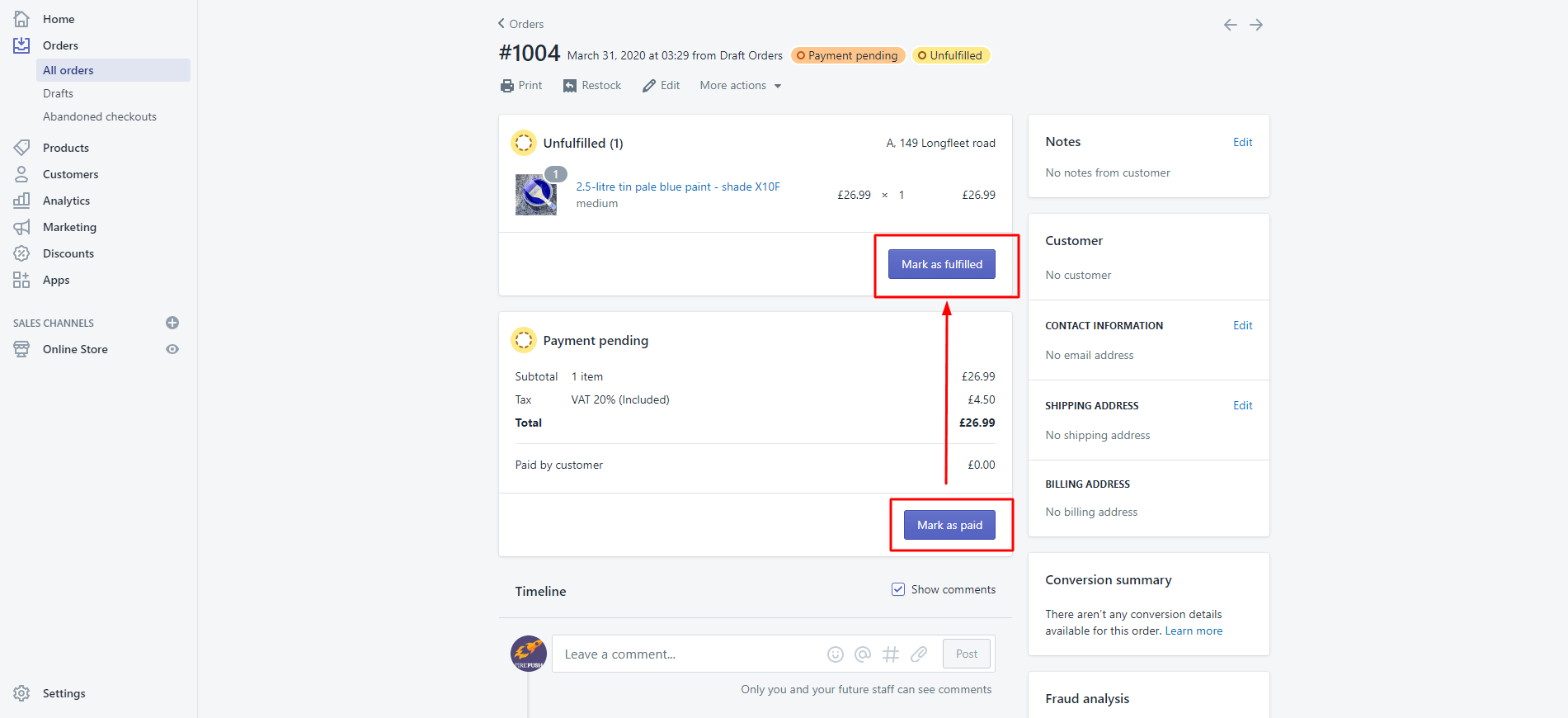This screenshot has width=1568, height=718.
Task: Click the Unfulfilled status badge
Action: [x=951, y=55]
